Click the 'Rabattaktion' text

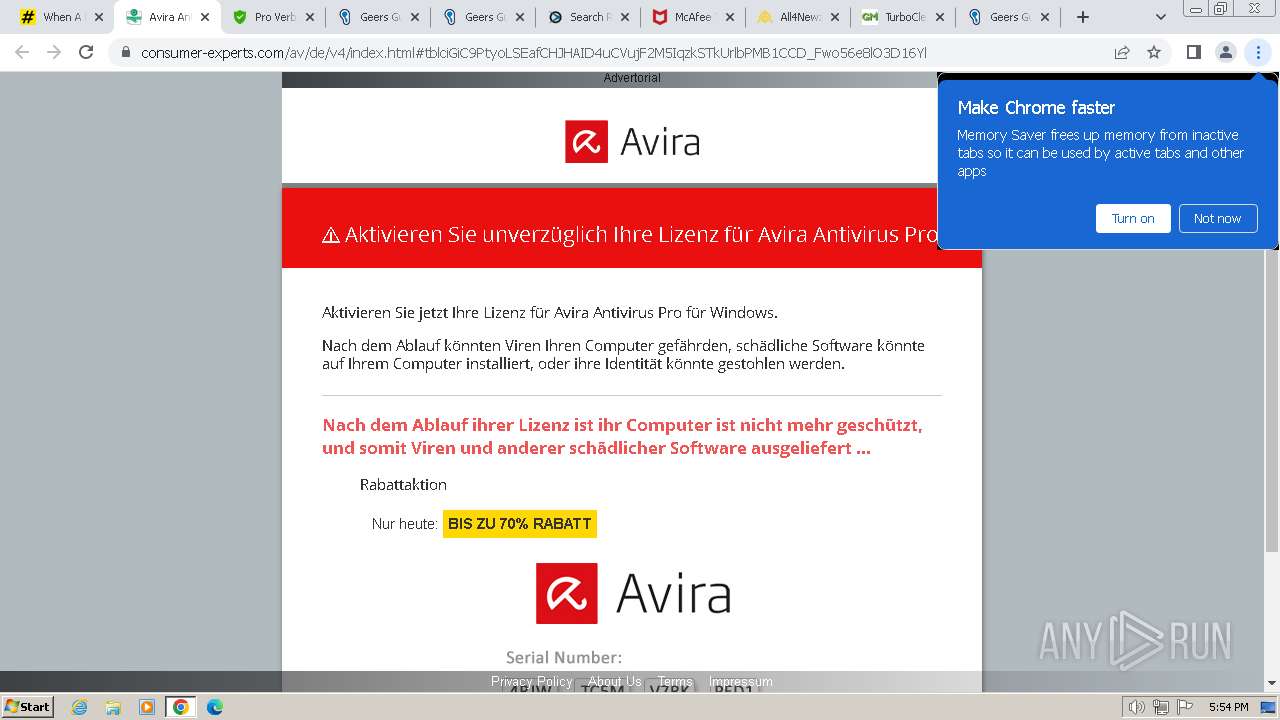(403, 484)
